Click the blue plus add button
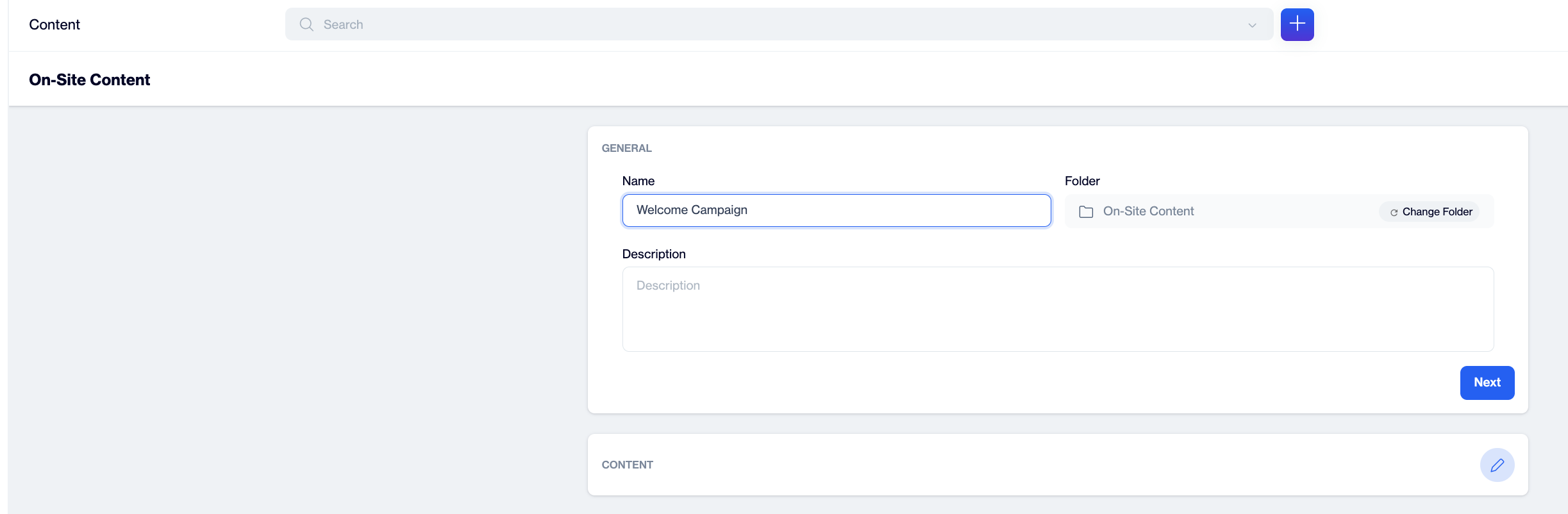Image resolution: width=1568 pixels, height=514 pixels. 1297,24
